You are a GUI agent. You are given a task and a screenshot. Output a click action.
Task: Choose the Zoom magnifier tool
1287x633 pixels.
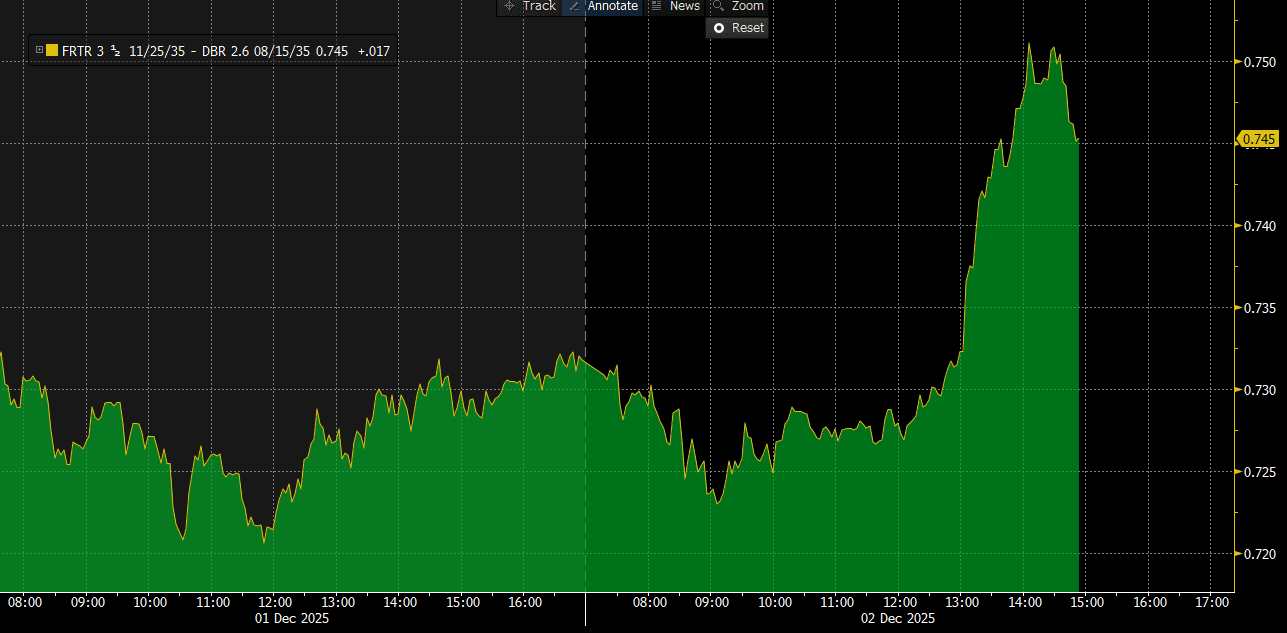click(737, 6)
